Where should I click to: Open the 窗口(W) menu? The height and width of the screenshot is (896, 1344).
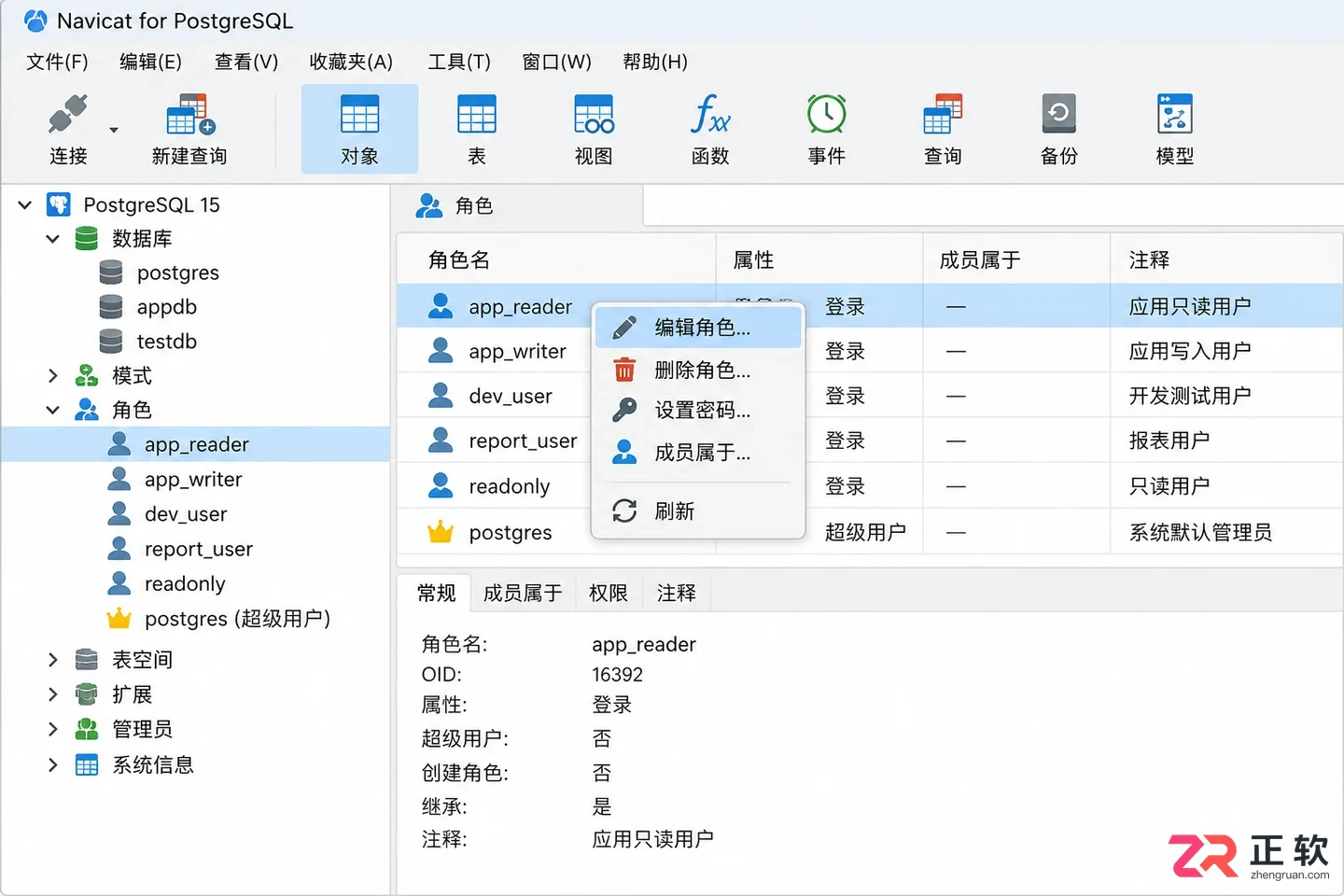pos(556,62)
